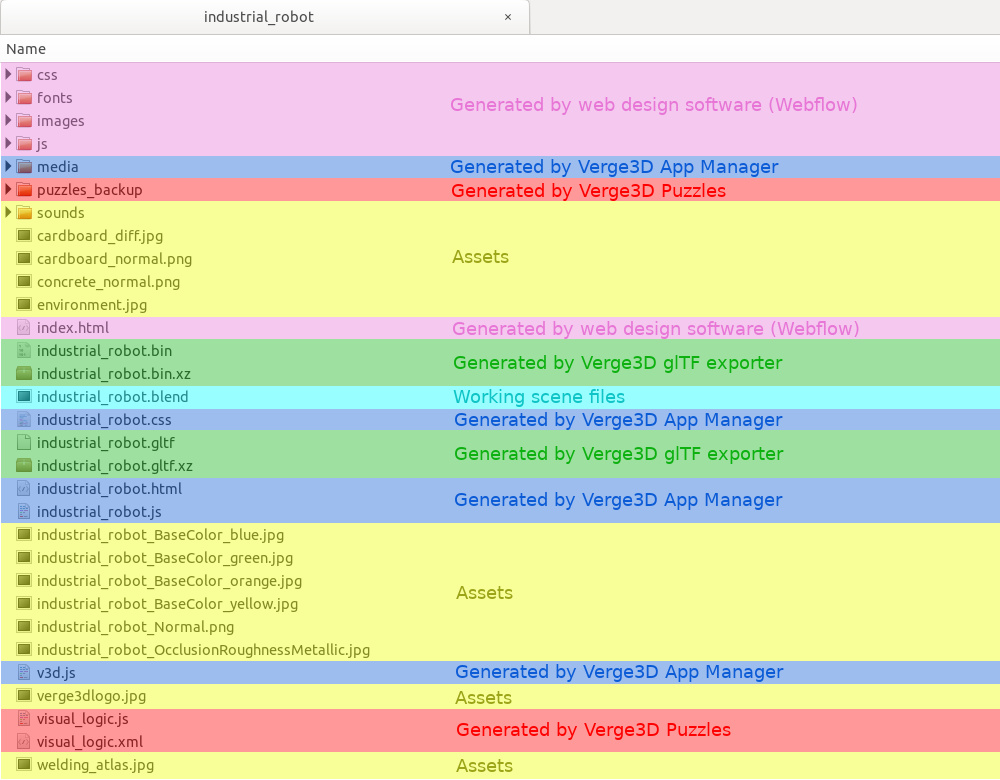Expand the puzzles_backup folder arrow
This screenshot has height=780, width=1000.
9,190
